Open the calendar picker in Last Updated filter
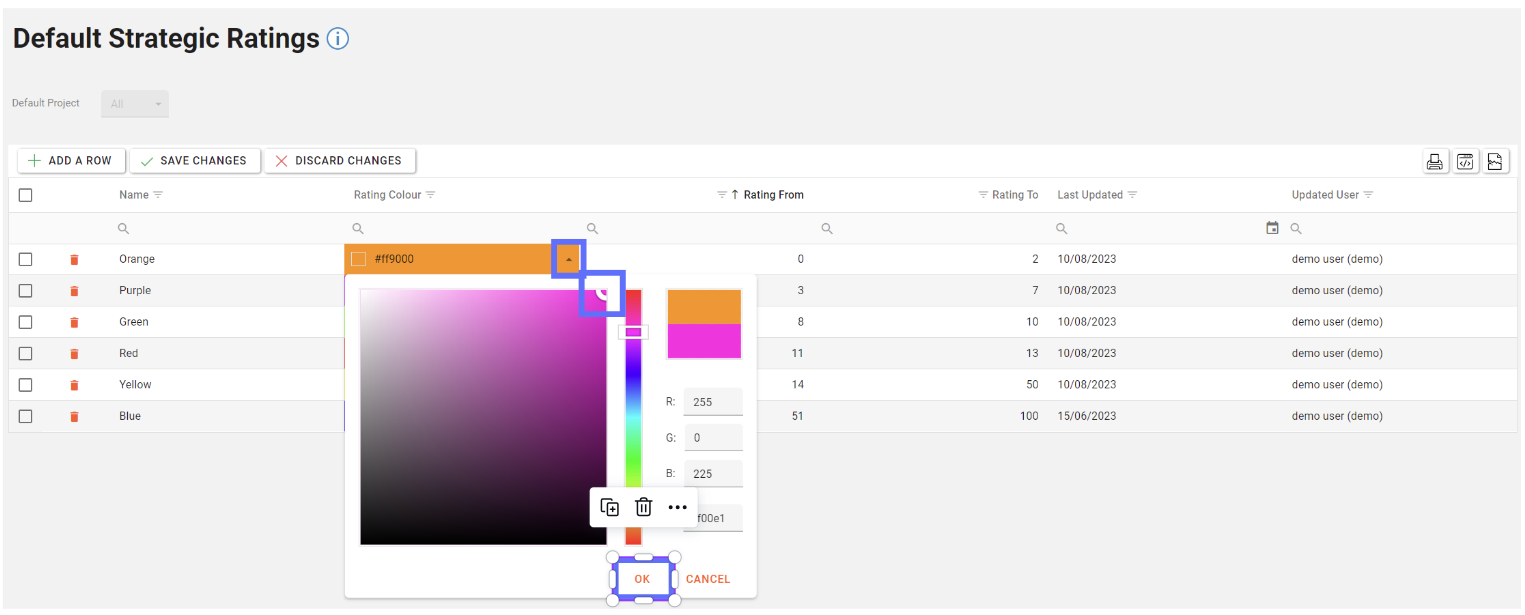Viewport: 1525px width, 615px height. [1272, 228]
